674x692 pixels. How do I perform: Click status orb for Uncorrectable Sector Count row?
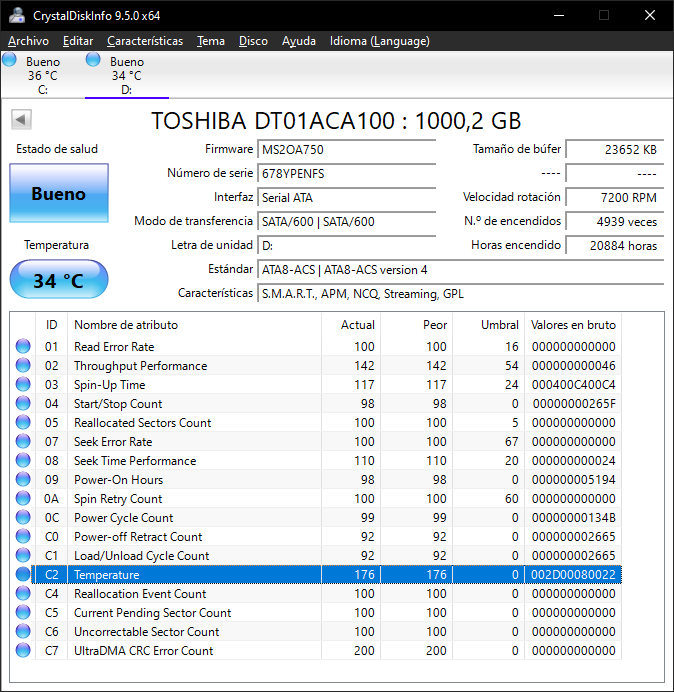pyautogui.click(x=23, y=631)
